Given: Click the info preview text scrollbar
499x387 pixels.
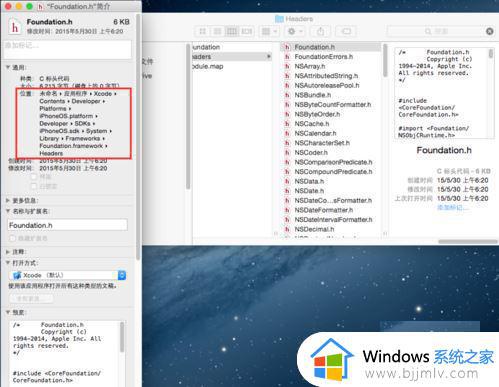Looking at the screenshot, I should point(122,337).
